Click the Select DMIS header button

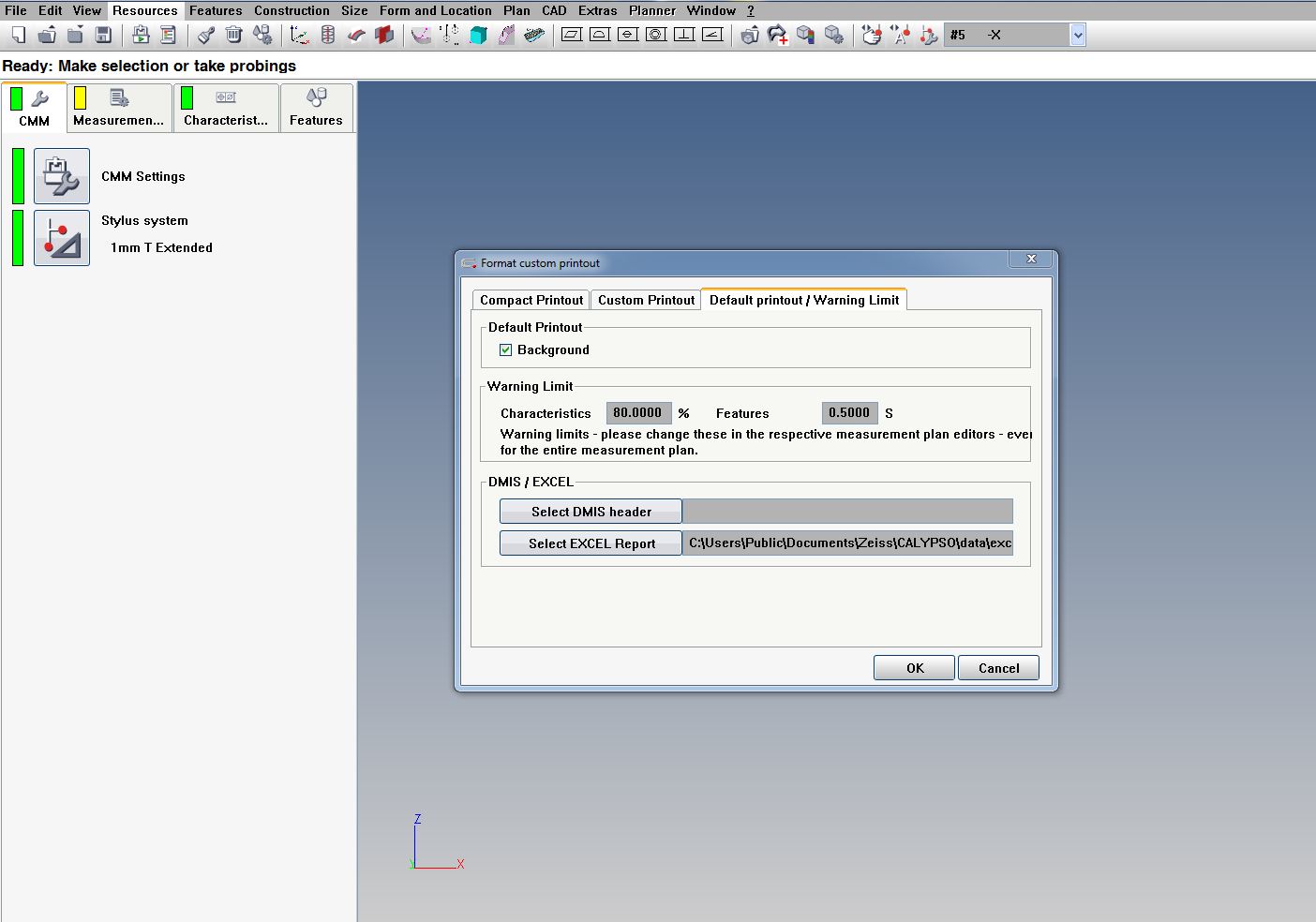pos(591,512)
